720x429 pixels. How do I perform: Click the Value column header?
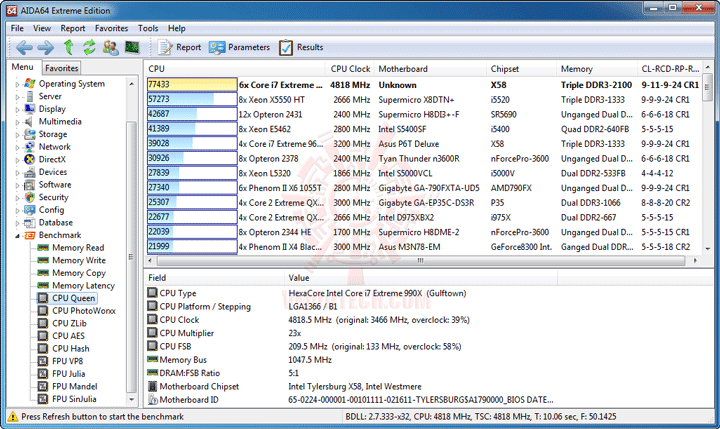(421, 278)
